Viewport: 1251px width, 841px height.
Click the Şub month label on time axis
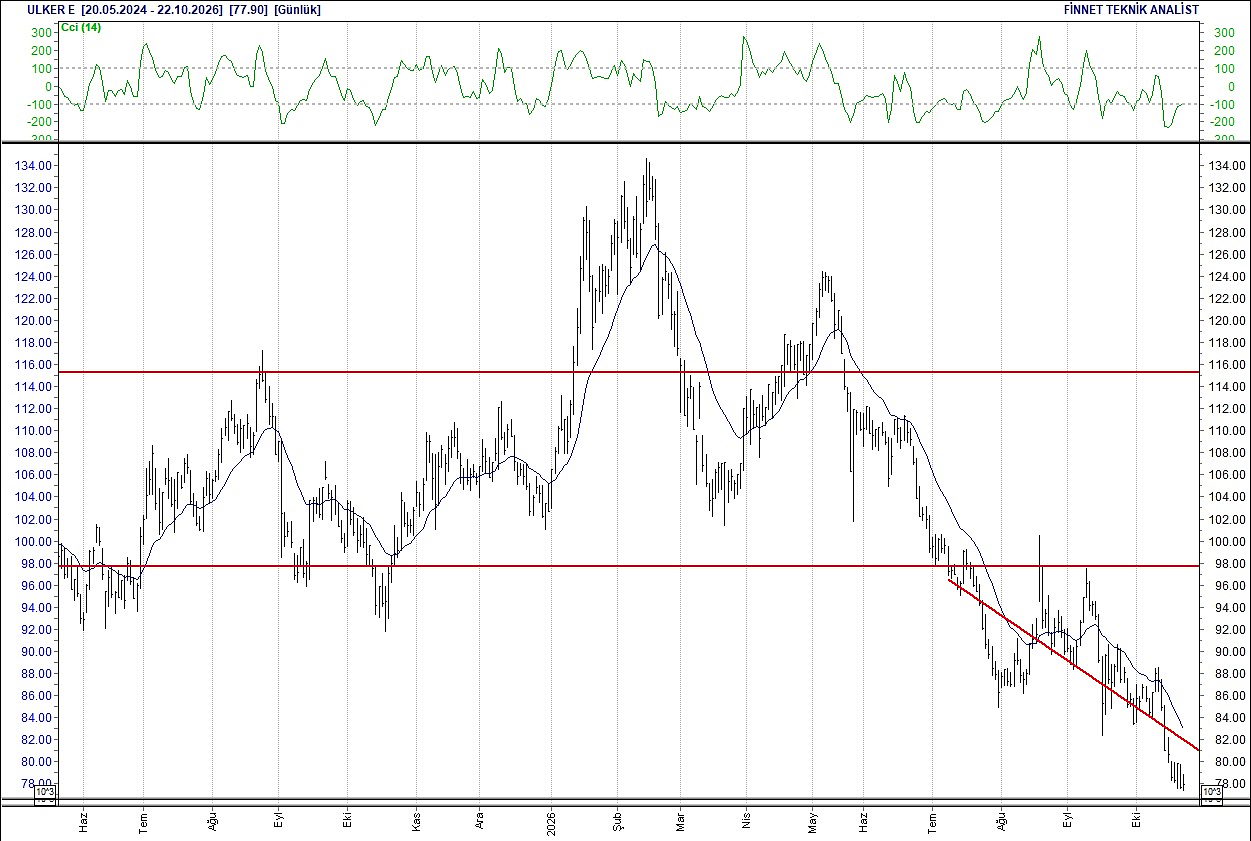617,821
